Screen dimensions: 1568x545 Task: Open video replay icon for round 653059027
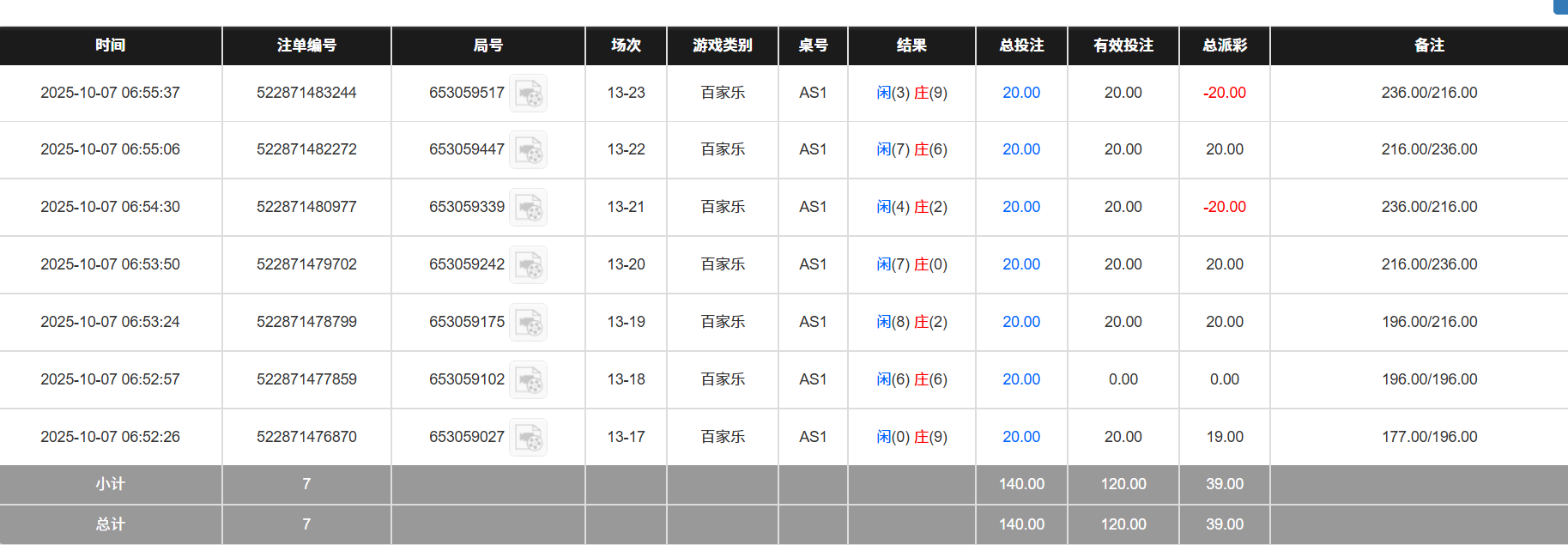point(528,438)
